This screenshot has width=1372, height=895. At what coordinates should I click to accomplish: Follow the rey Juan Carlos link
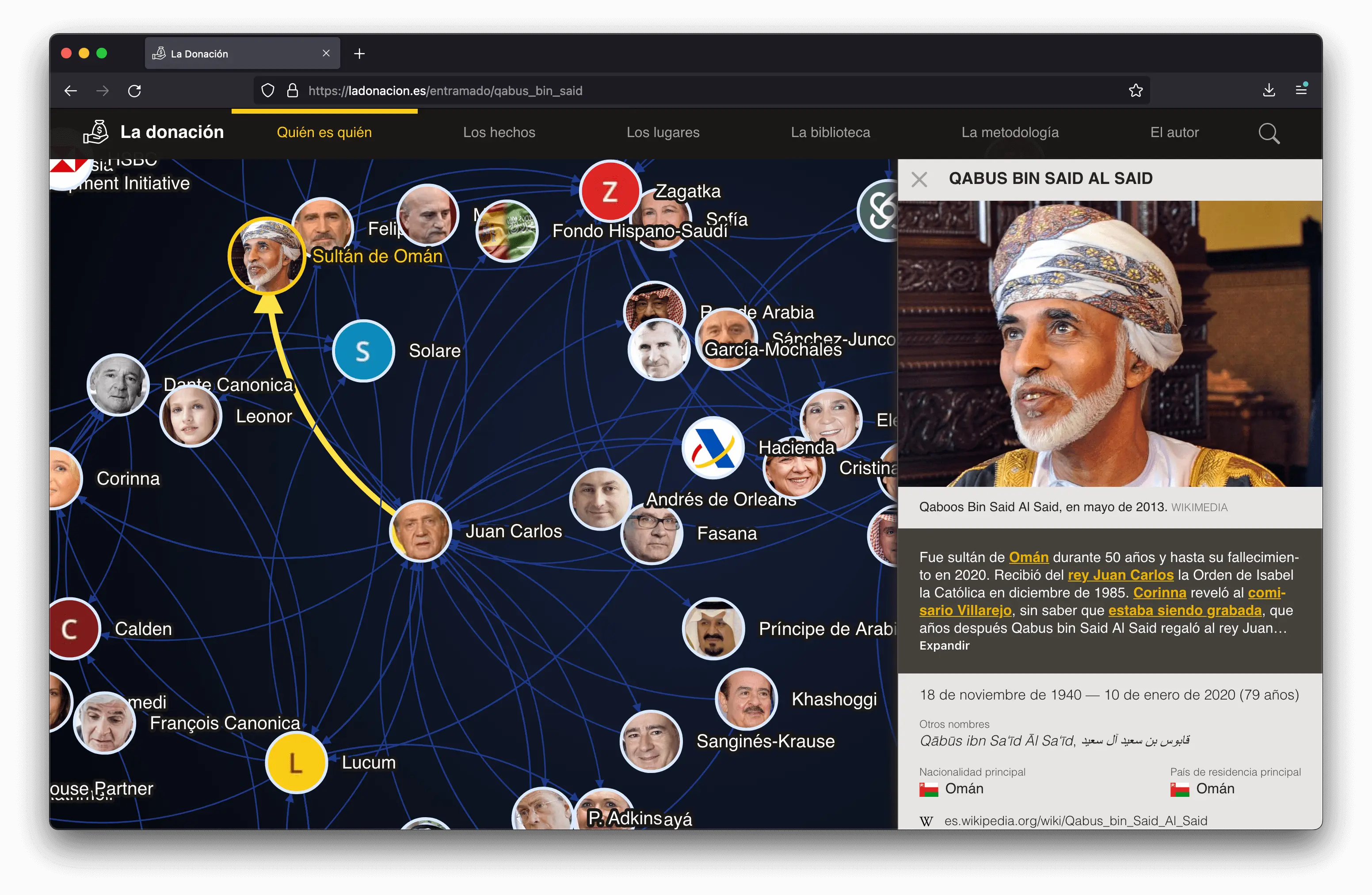[x=1120, y=575]
